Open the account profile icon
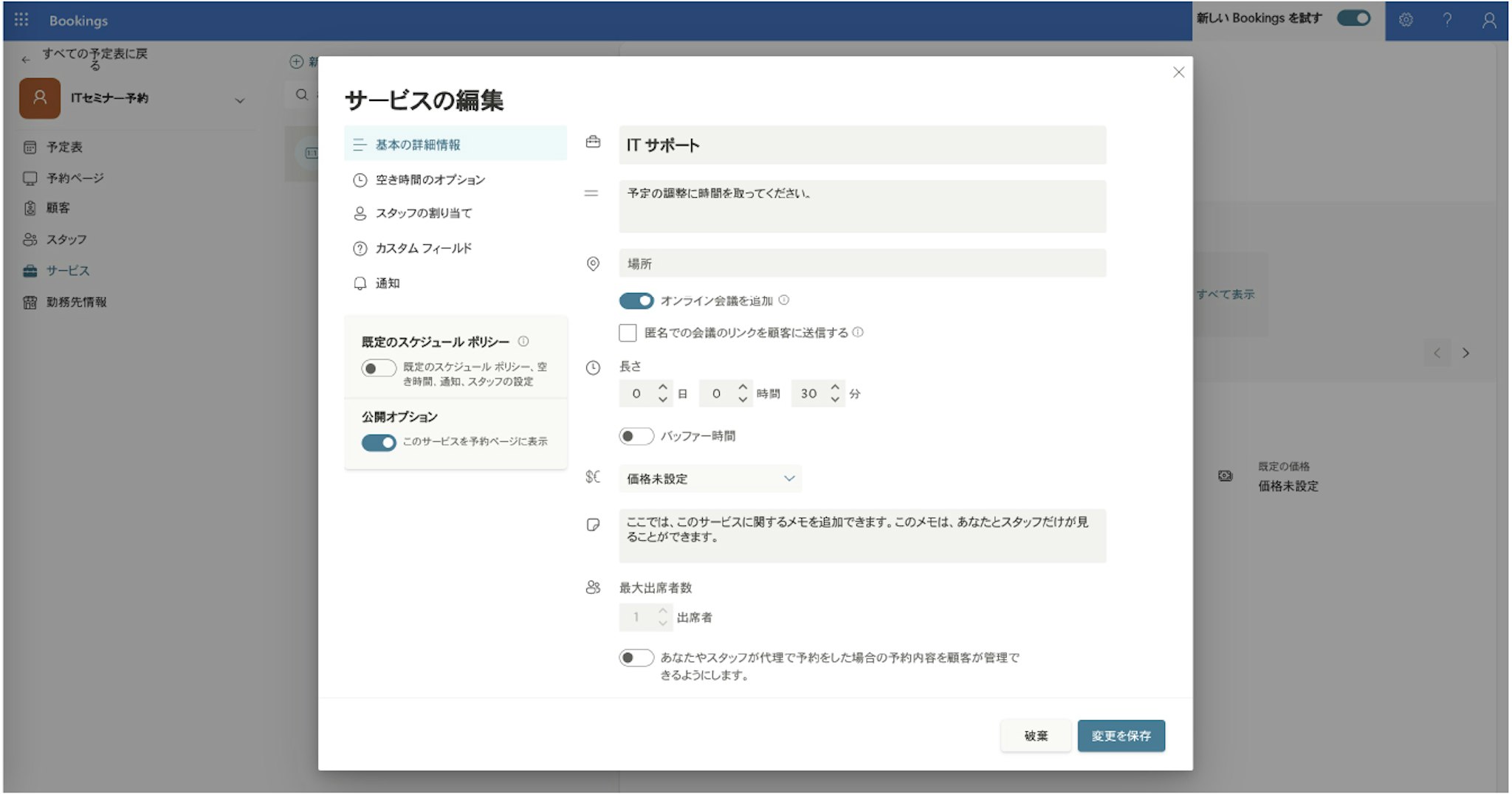The image size is (1512, 794). pyautogui.click(x=1489, y=20)
